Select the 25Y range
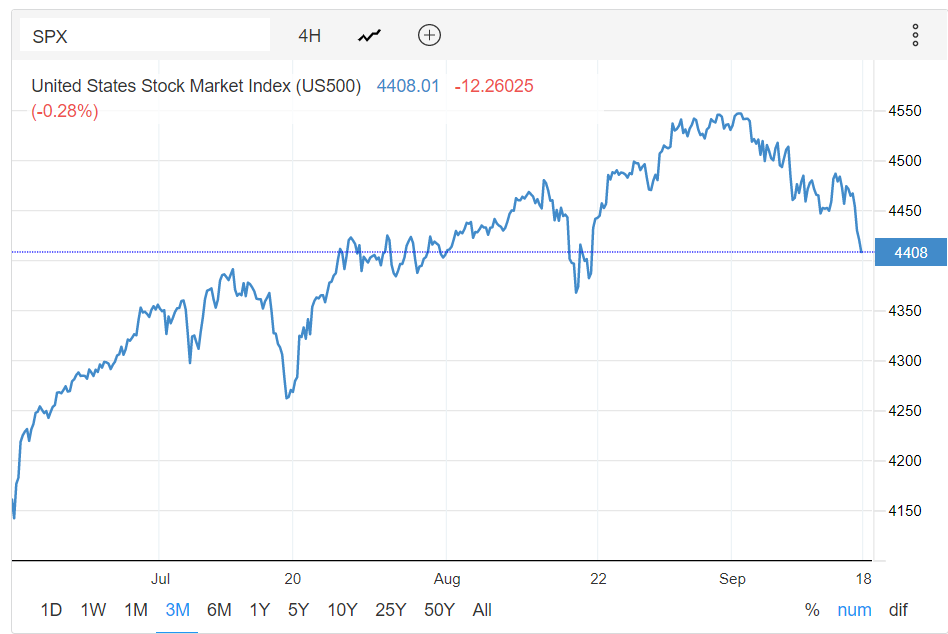Image resolution: width=948 pixels, height=634 pixels. (x=390, y=610)
